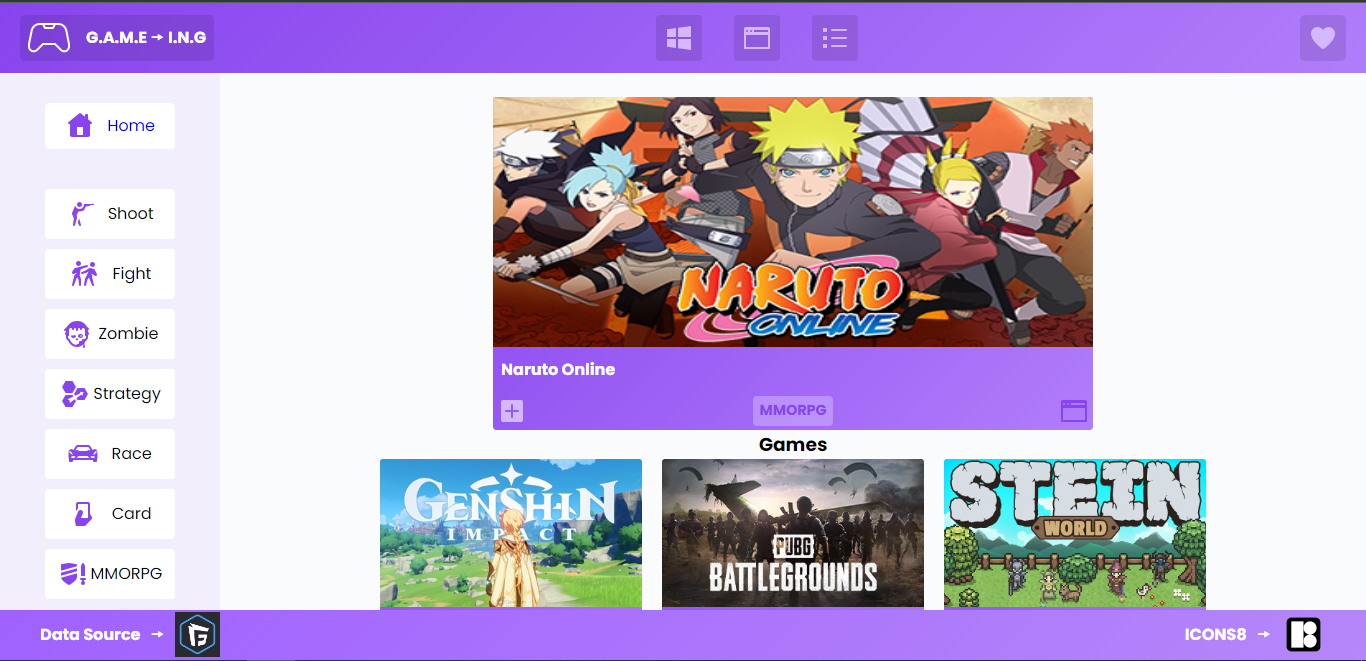Image resolution: width=1366 pixels, height=661 pixels.
Task: Click the house icon beside Home
Action: (x=80, y=125)
